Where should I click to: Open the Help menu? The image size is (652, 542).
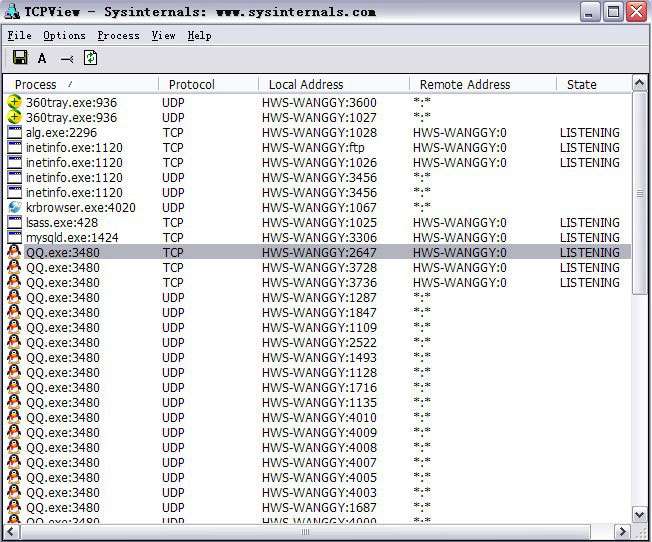coord(199,36)
